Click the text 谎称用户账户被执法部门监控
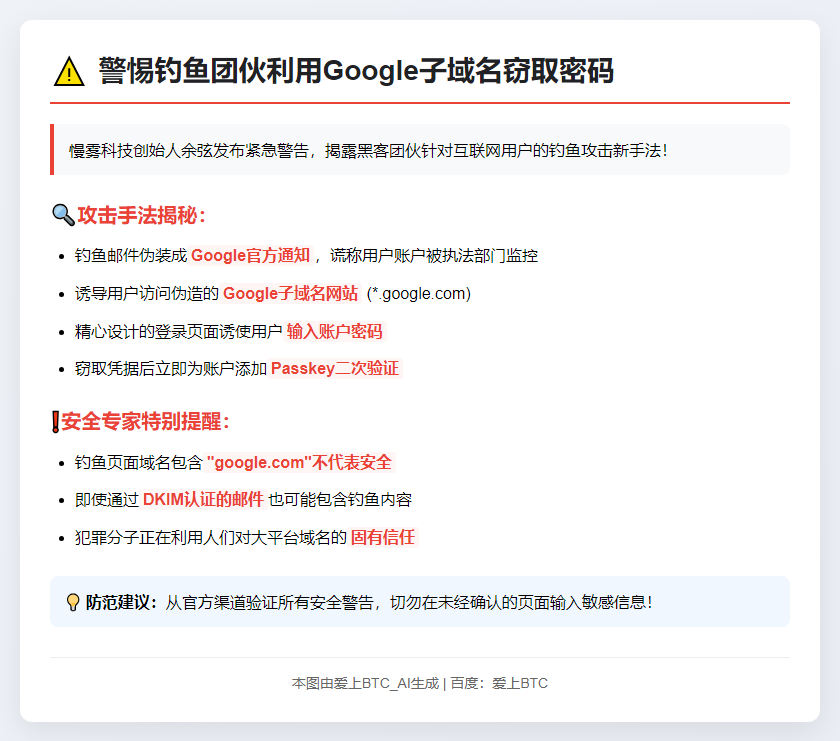The width and height of the screenshot is (840, 741). [x=433, y=256]
